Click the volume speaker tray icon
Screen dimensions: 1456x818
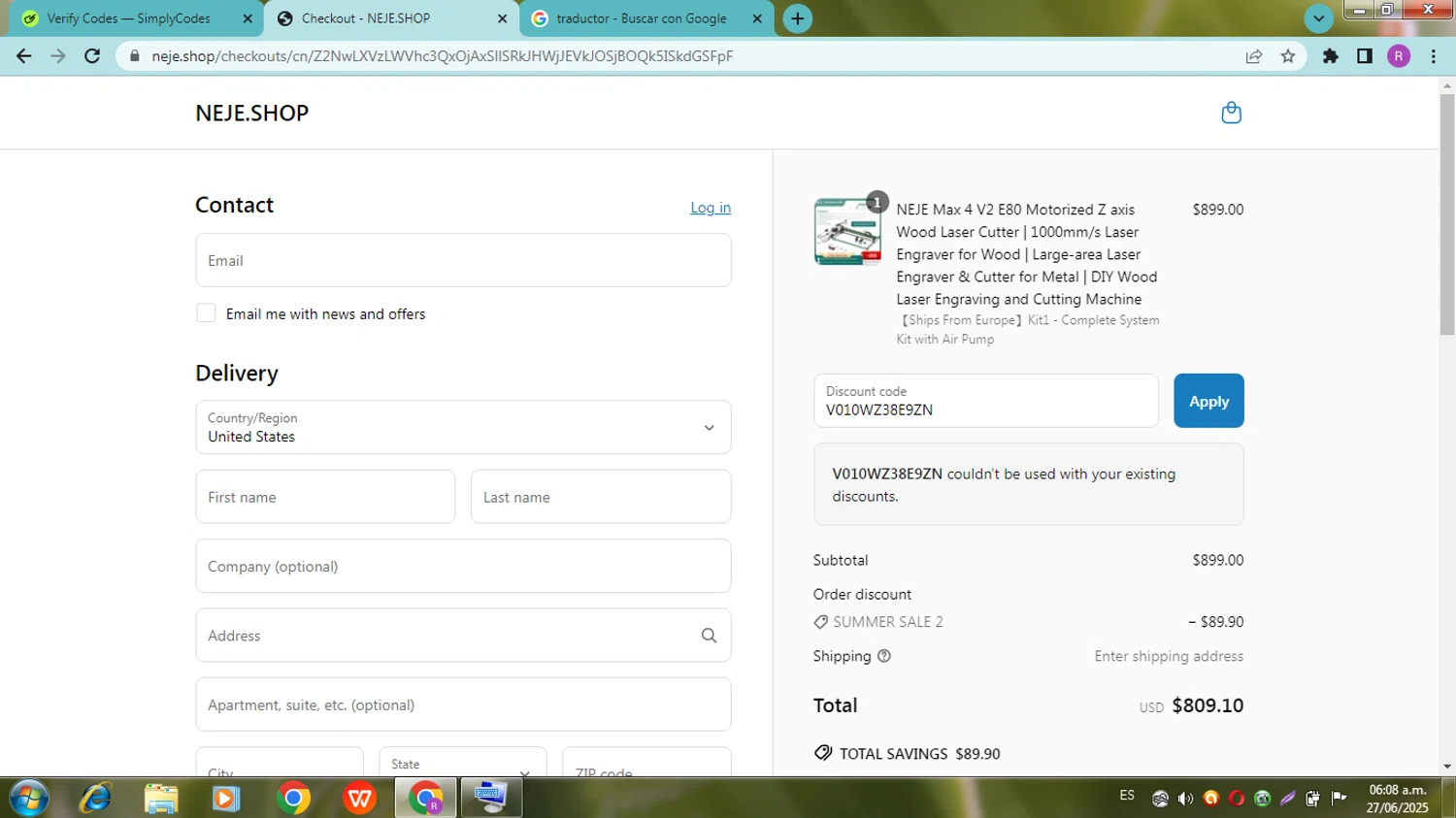click(x=1185, y=799)
